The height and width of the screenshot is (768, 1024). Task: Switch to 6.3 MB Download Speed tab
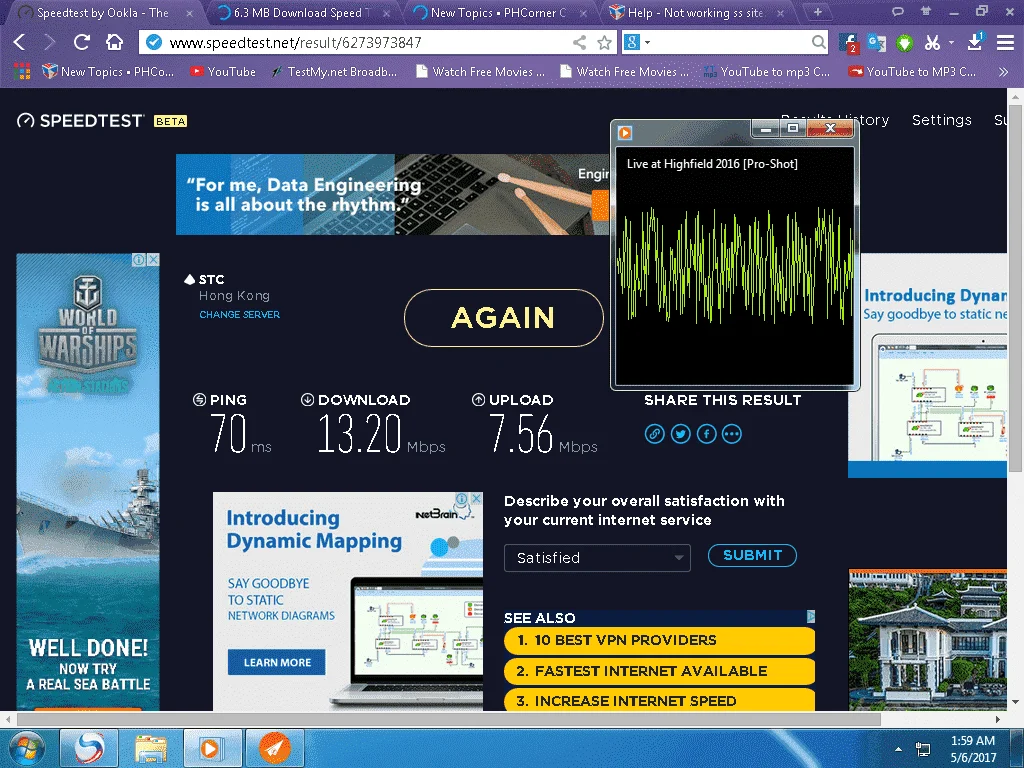pyautogui.click(x=300, y=13)
